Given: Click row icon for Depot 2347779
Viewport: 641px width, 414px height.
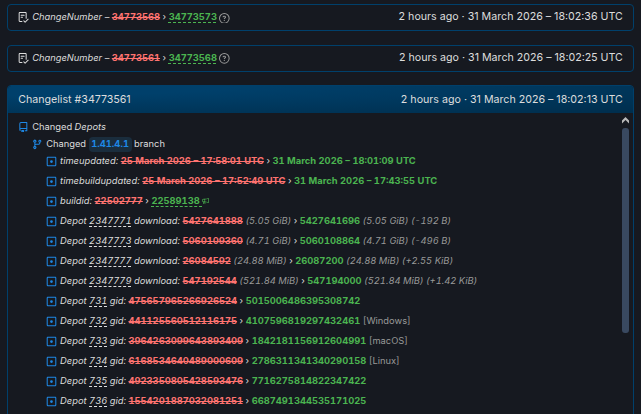Looking at the screenshot, I should 51,282.
